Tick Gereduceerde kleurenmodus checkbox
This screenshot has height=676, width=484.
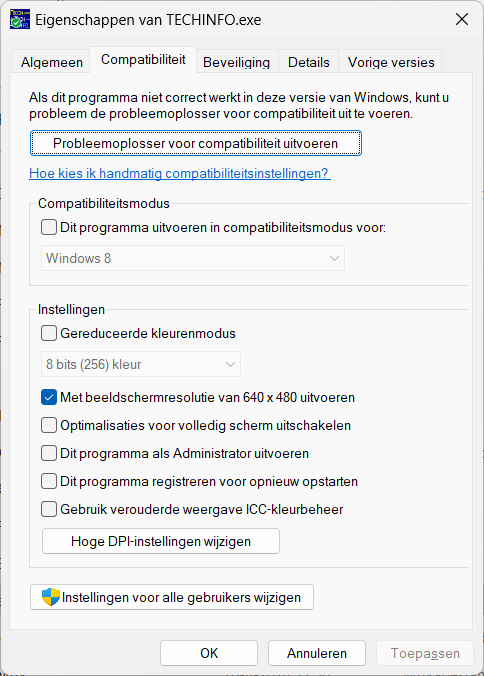(49, 333)
